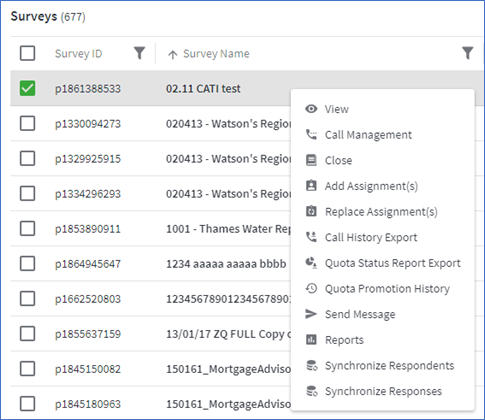
Task: Click the 13/01/17 ZQ FULL Copy survey
Action: click(x=228, y=334)
